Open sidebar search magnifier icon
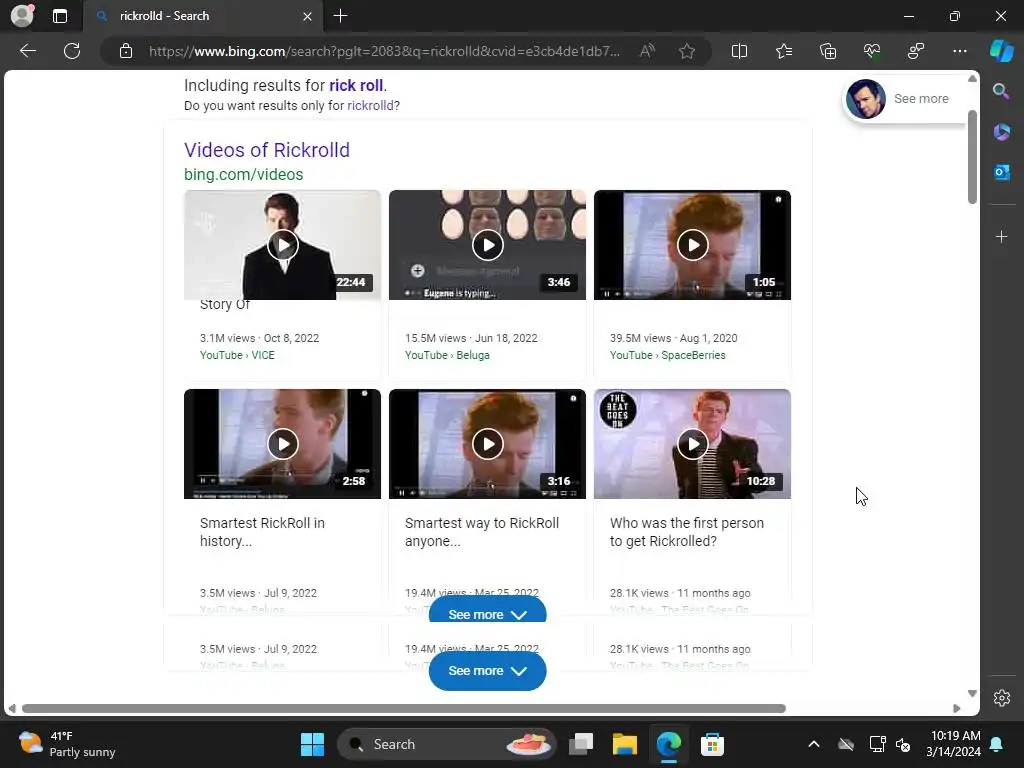Viewport: 1024px width, 768px height. (1001, 91)
